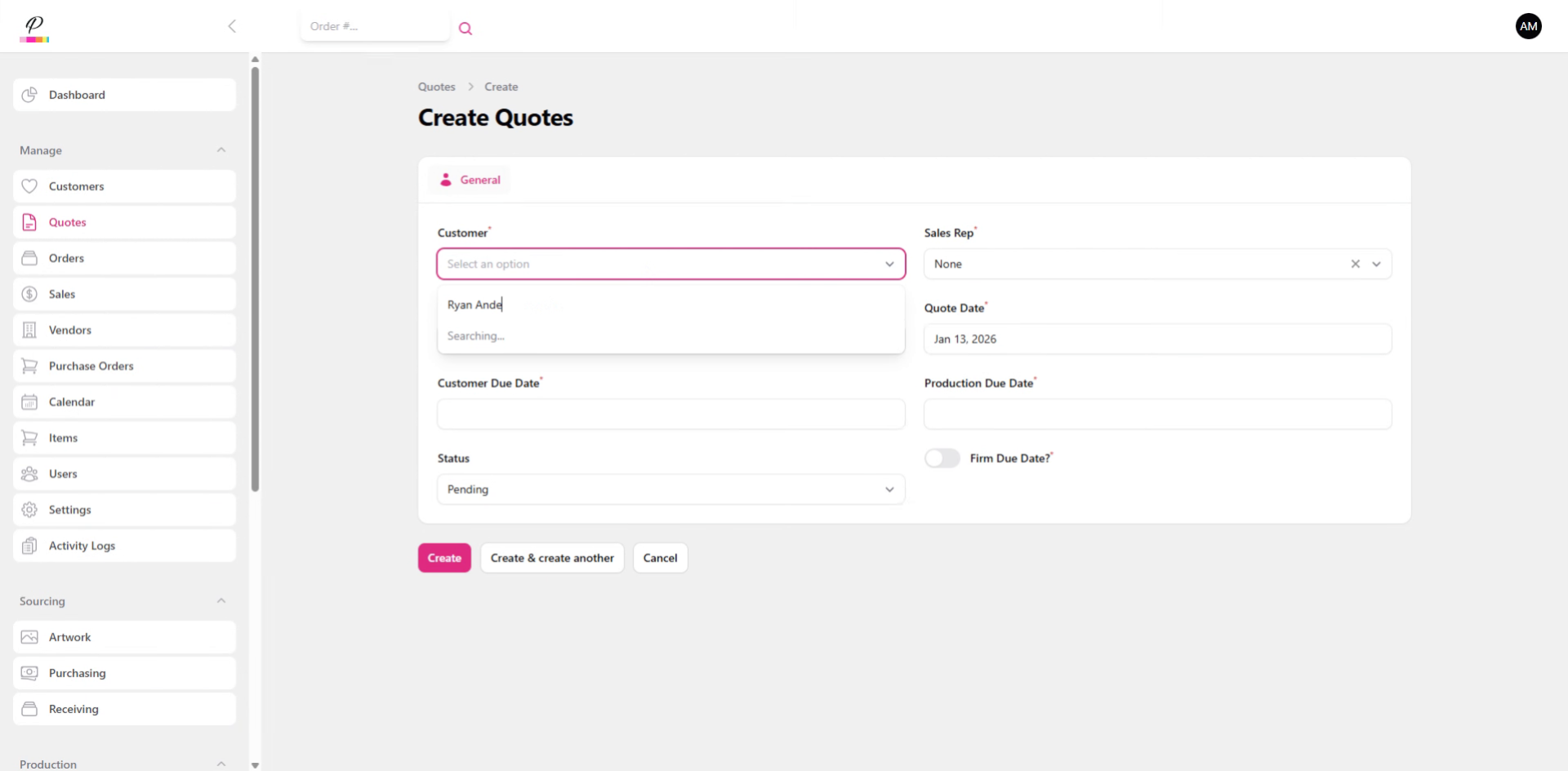Collapse the Sourcing section

click(x=221, y=600)
